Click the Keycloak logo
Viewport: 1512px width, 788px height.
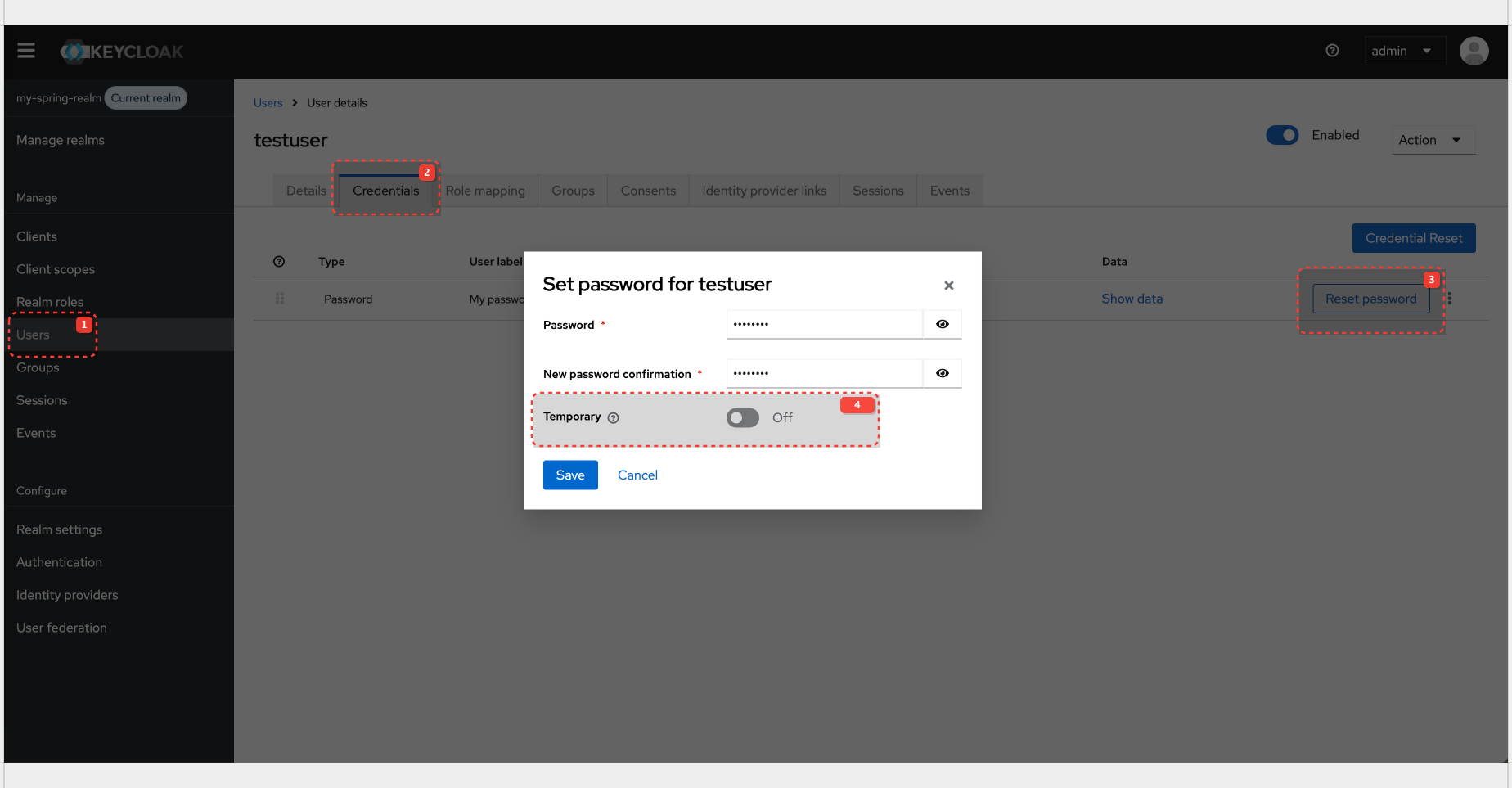coord(120,51)
